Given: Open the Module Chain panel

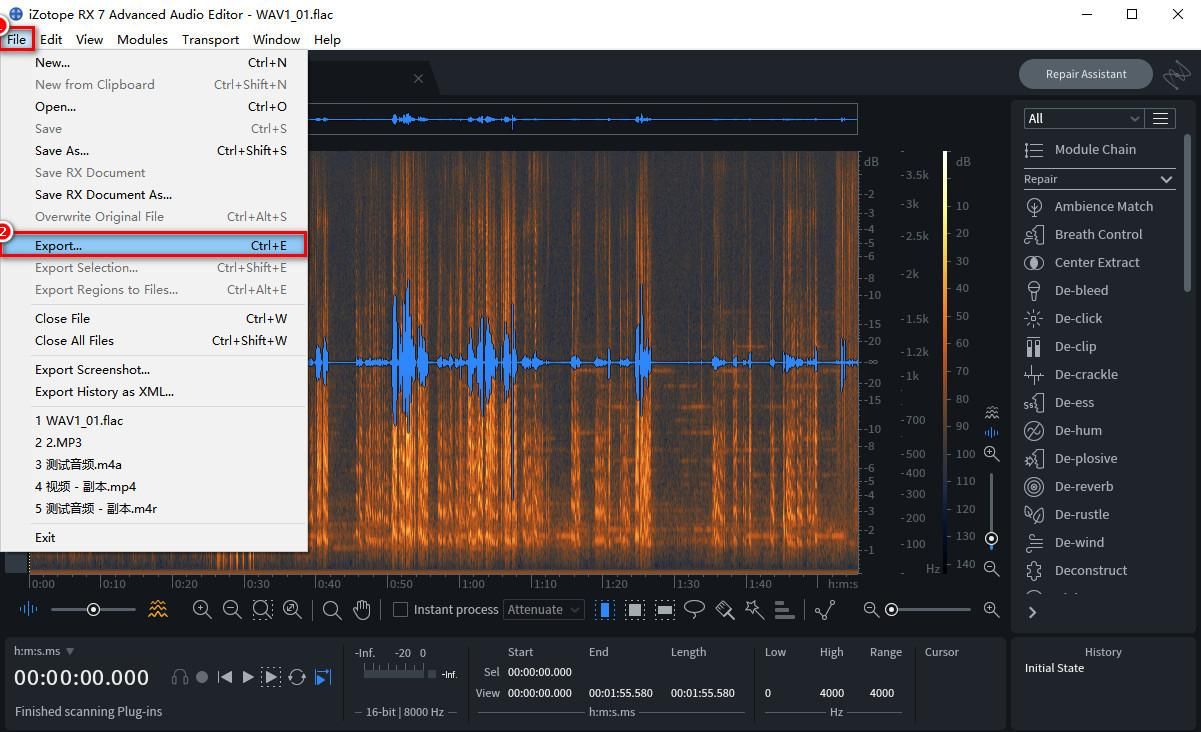Looking at the screenshot, I should click(x=1096, y=149).
